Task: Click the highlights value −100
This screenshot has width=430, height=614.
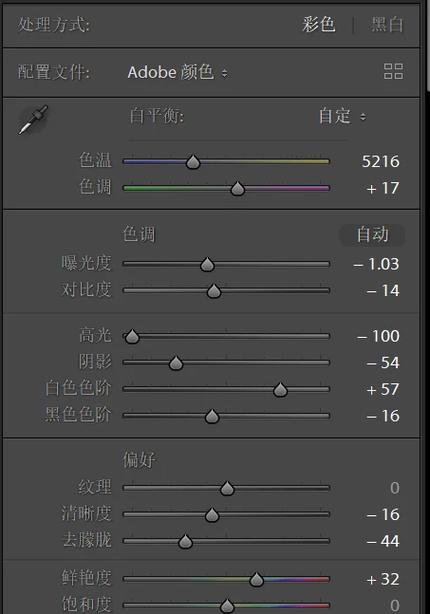Action: pyautogui.click(x=378, y=336)
